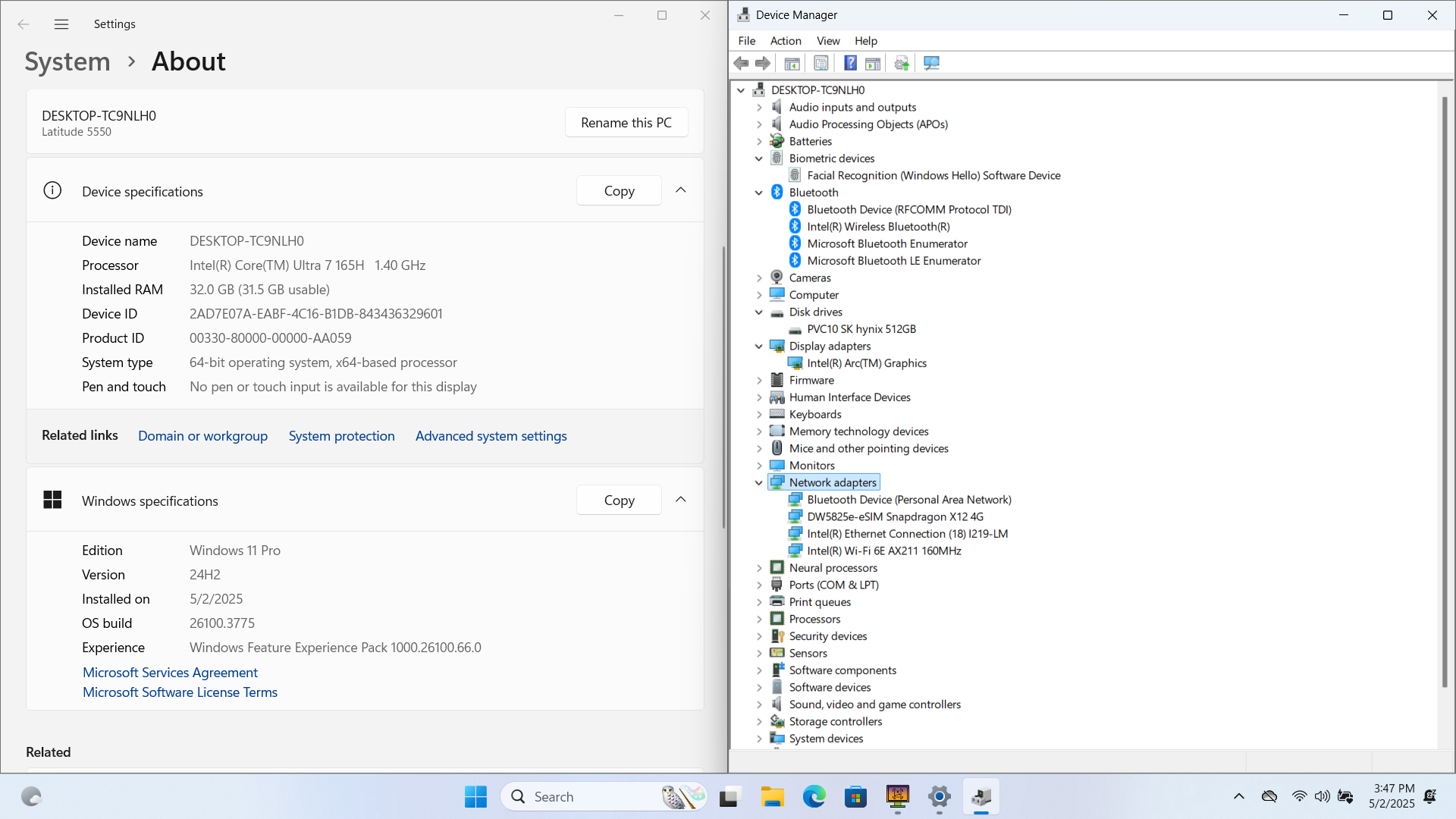The width and height of the screenshot is (1456, 819).
Task: Show hidden icons via taskbar chevron
Action: (x=1238, y=796)
